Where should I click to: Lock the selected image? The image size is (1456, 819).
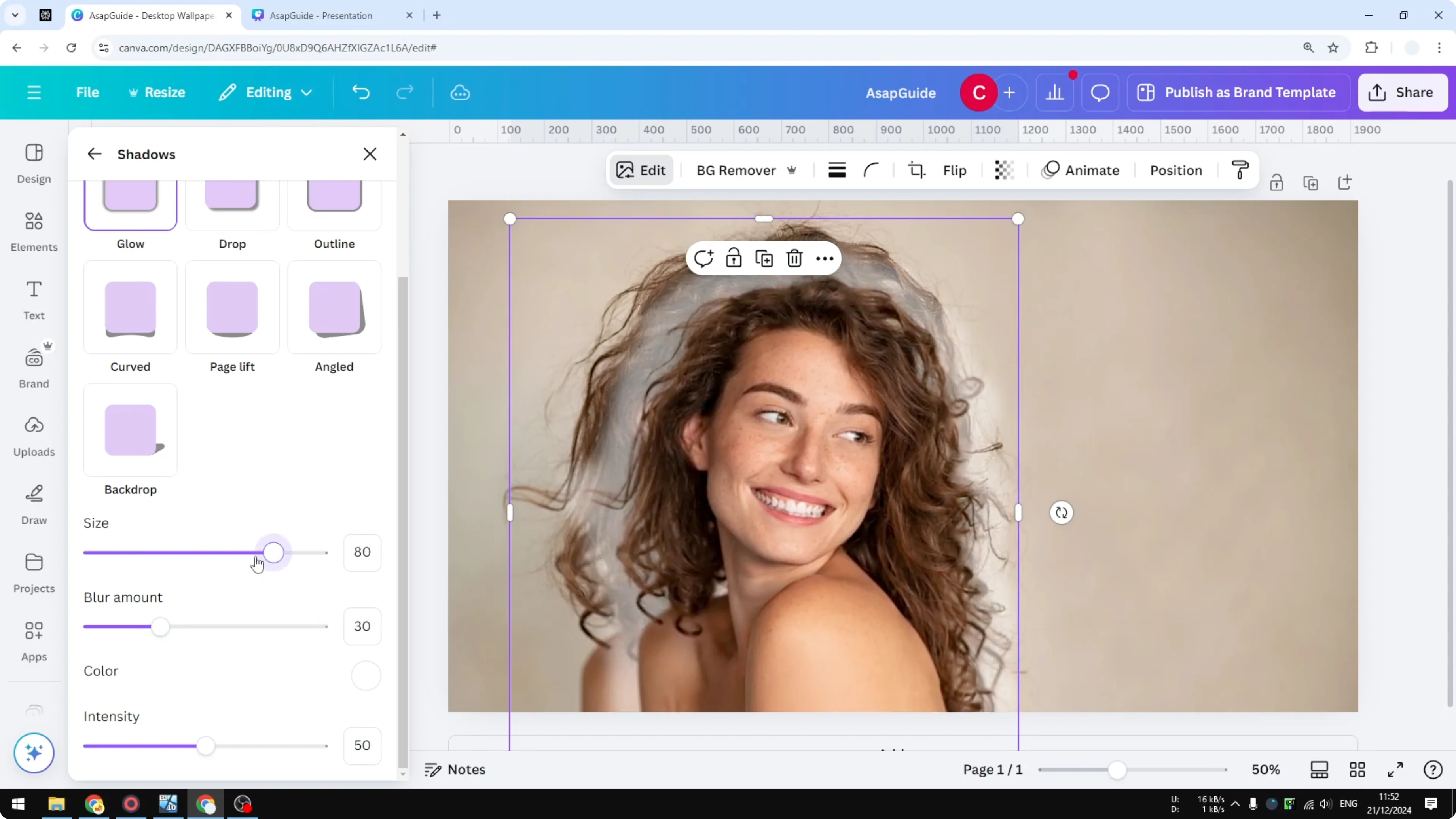pyautogui.click(x=734, y=258)
